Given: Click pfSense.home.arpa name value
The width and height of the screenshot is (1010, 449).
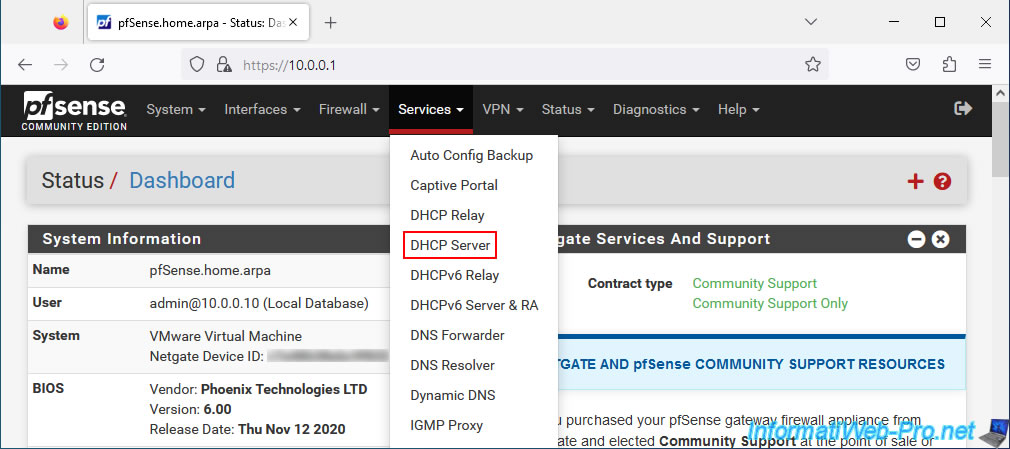Looking at the screenshot, I should 210,270.
